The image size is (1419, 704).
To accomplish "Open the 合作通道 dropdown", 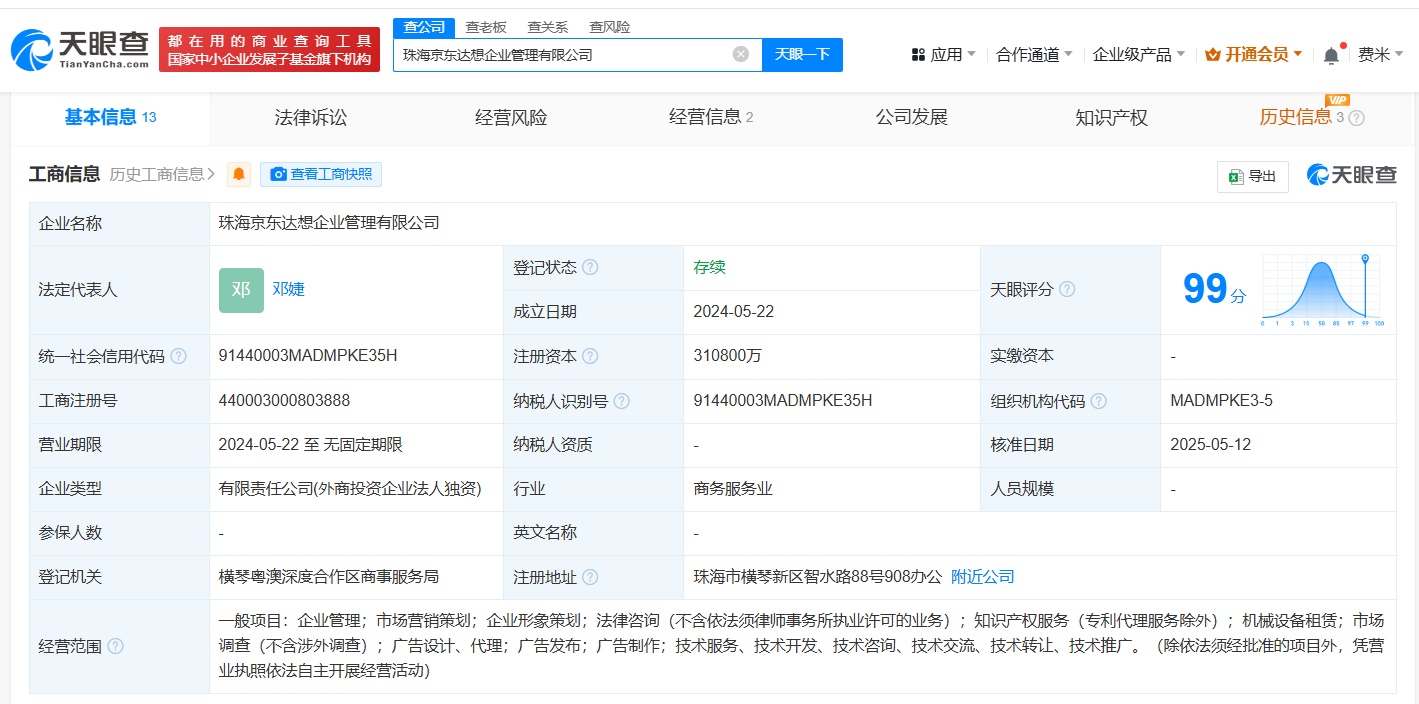I will pyautogui.click(x=1034, y=55).
